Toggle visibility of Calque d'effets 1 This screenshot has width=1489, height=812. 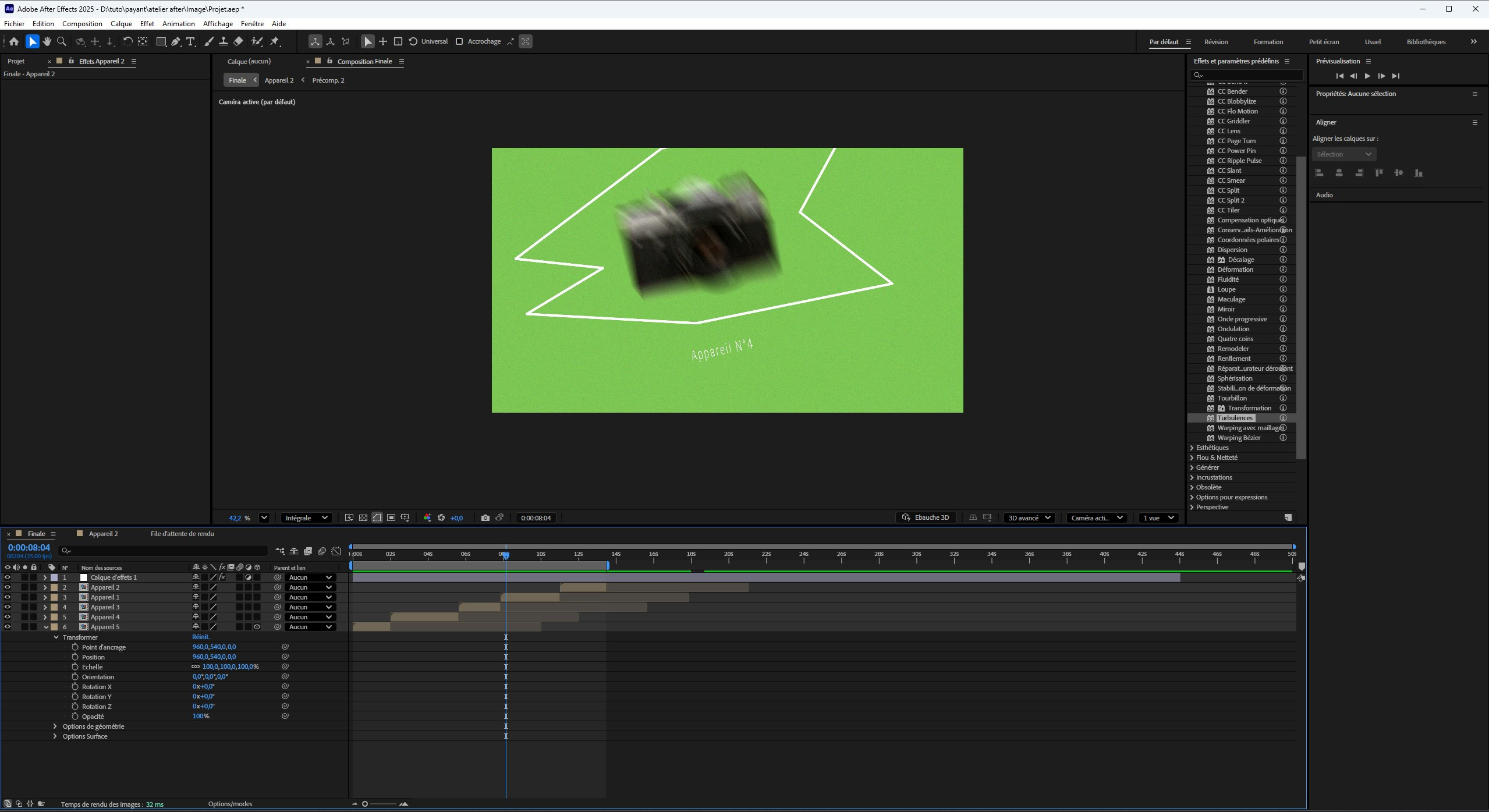coord(8,577)
